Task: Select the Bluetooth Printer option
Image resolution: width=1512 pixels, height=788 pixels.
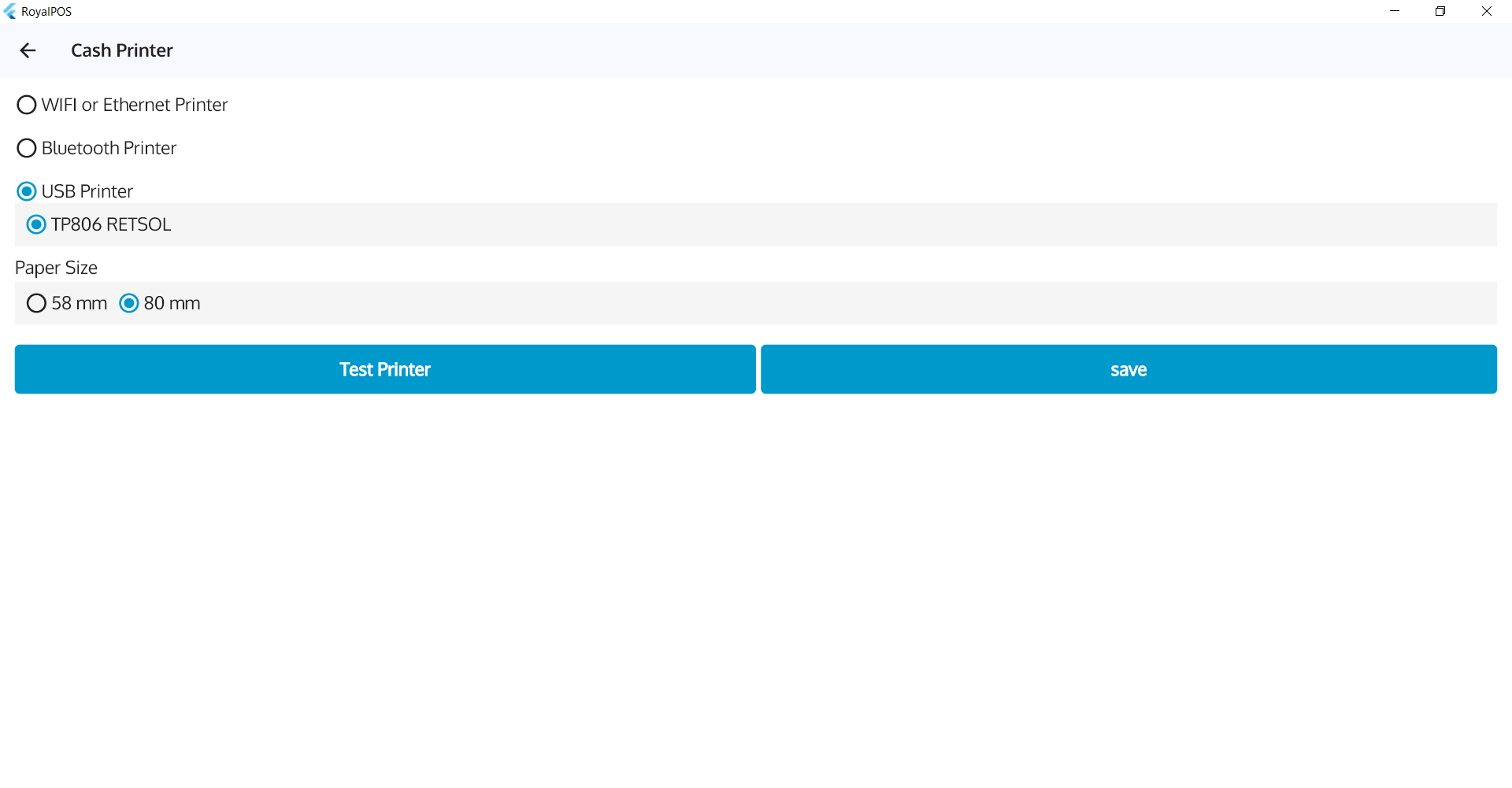Action: click(x=26, y=147)
